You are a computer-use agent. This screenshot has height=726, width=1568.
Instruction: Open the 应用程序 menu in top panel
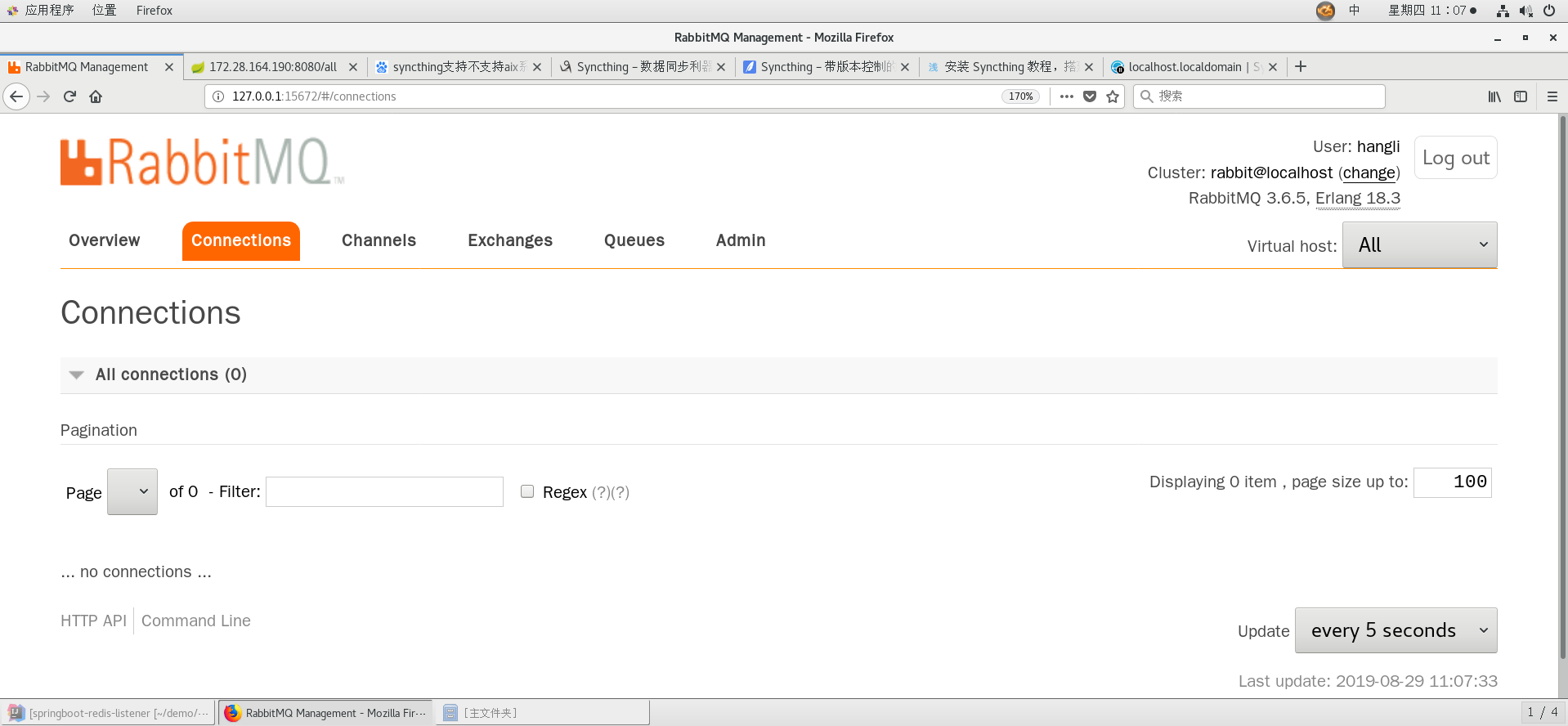click(49, 11)
